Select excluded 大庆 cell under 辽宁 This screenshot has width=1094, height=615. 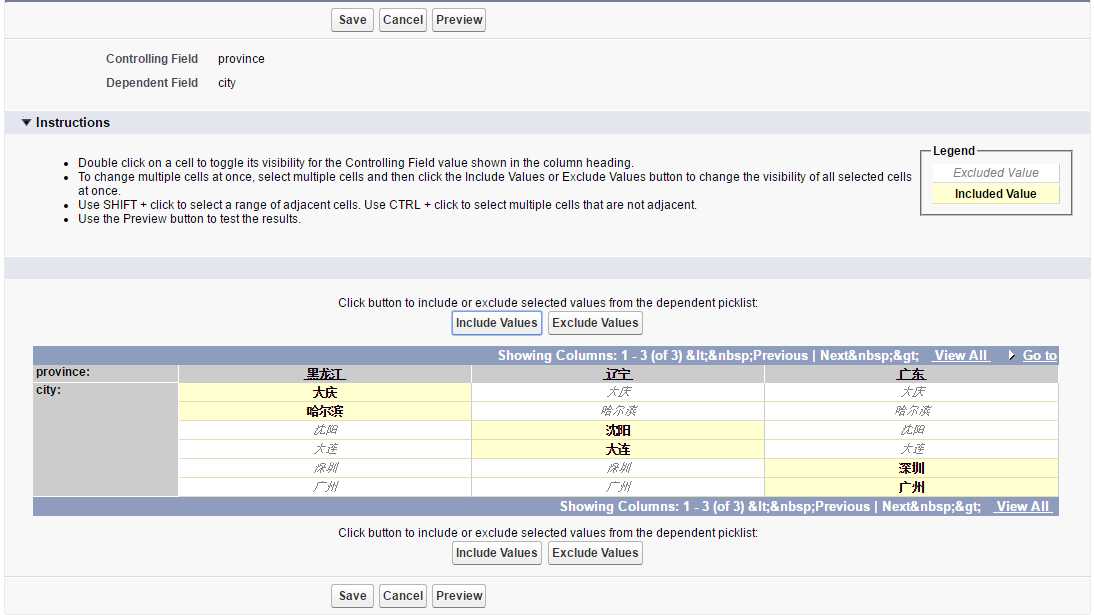tap(618, 392)
